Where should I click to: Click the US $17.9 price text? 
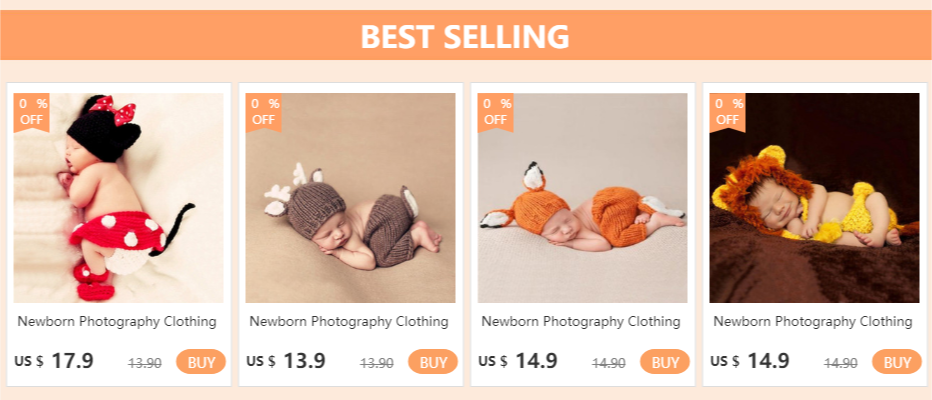[55, 361]
